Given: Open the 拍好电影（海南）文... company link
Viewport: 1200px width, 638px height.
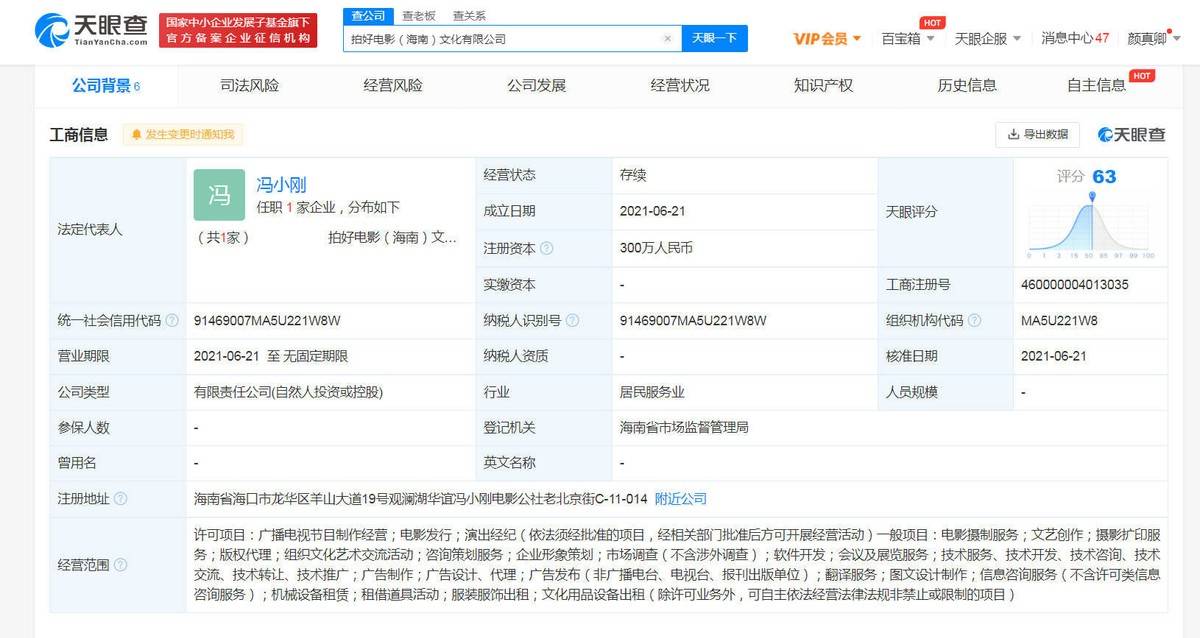Looking at the screenshot, I should point(393,237).
